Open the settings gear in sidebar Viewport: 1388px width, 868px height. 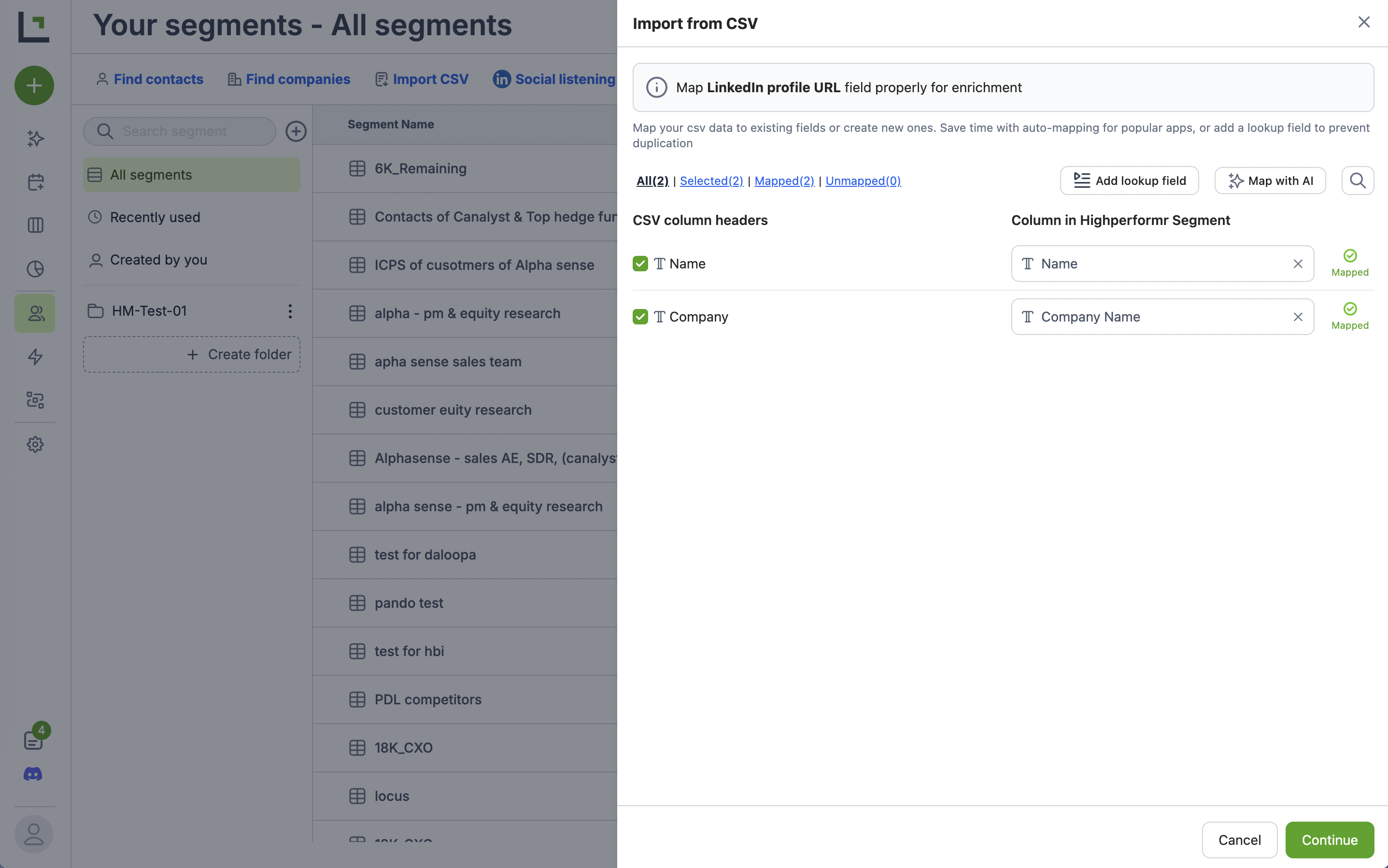(36, 444)
